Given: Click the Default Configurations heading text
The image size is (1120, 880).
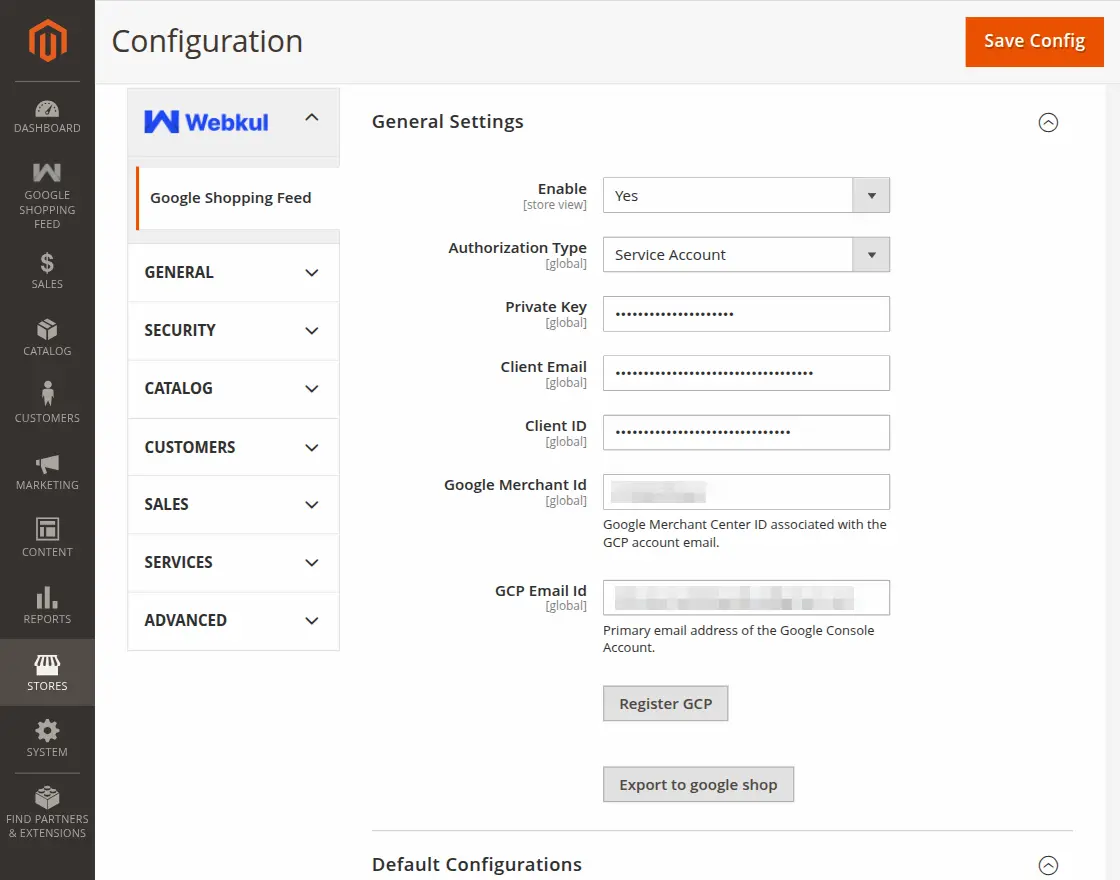Looking at the screenshot, I should (476, 864).
